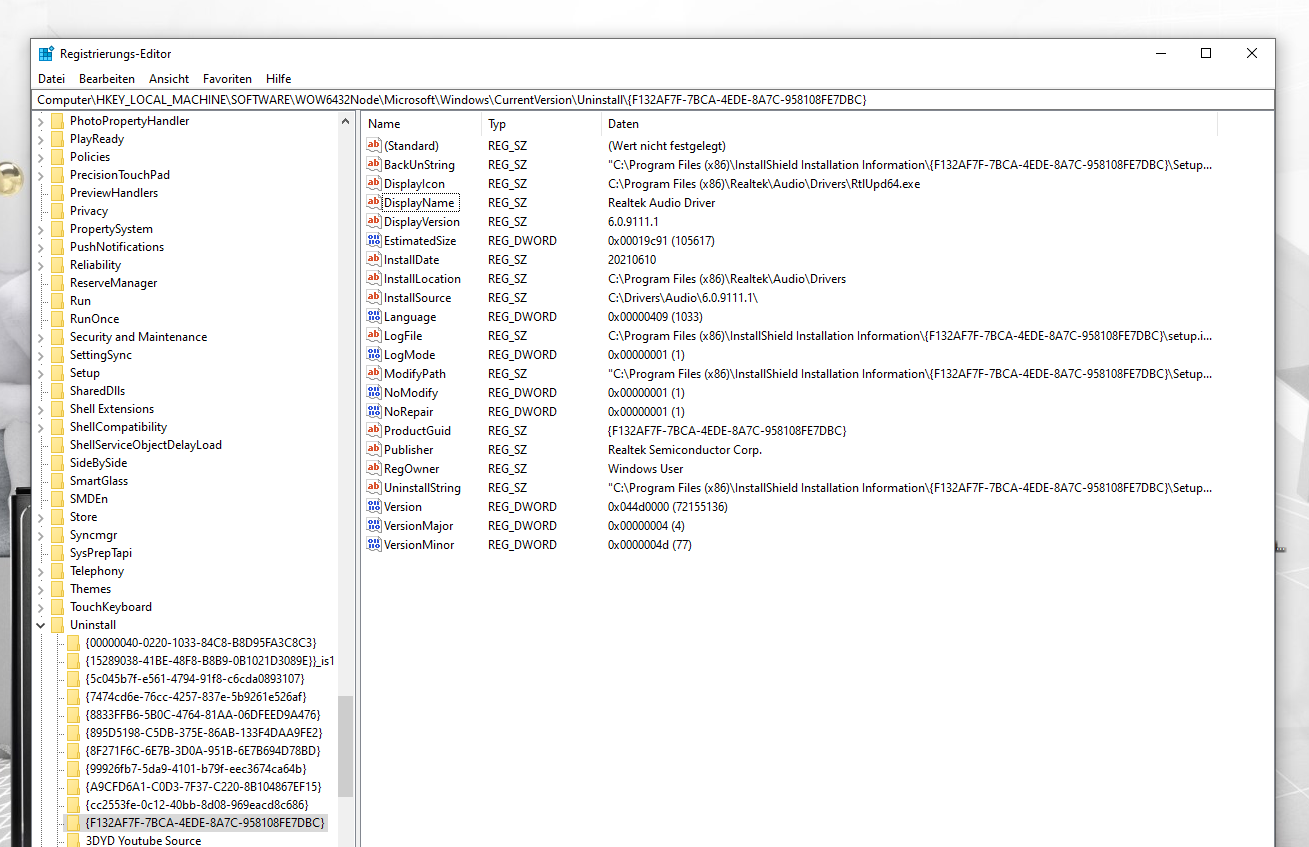Expand the Setup key arrow
The width and height of the screenshot is (1309, 847).
point(41,373)
